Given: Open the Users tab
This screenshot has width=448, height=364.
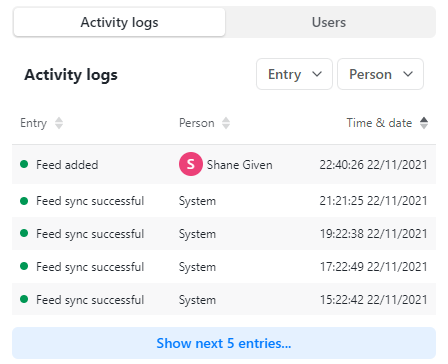Looking at the screenshot, I should pos(329,22).
